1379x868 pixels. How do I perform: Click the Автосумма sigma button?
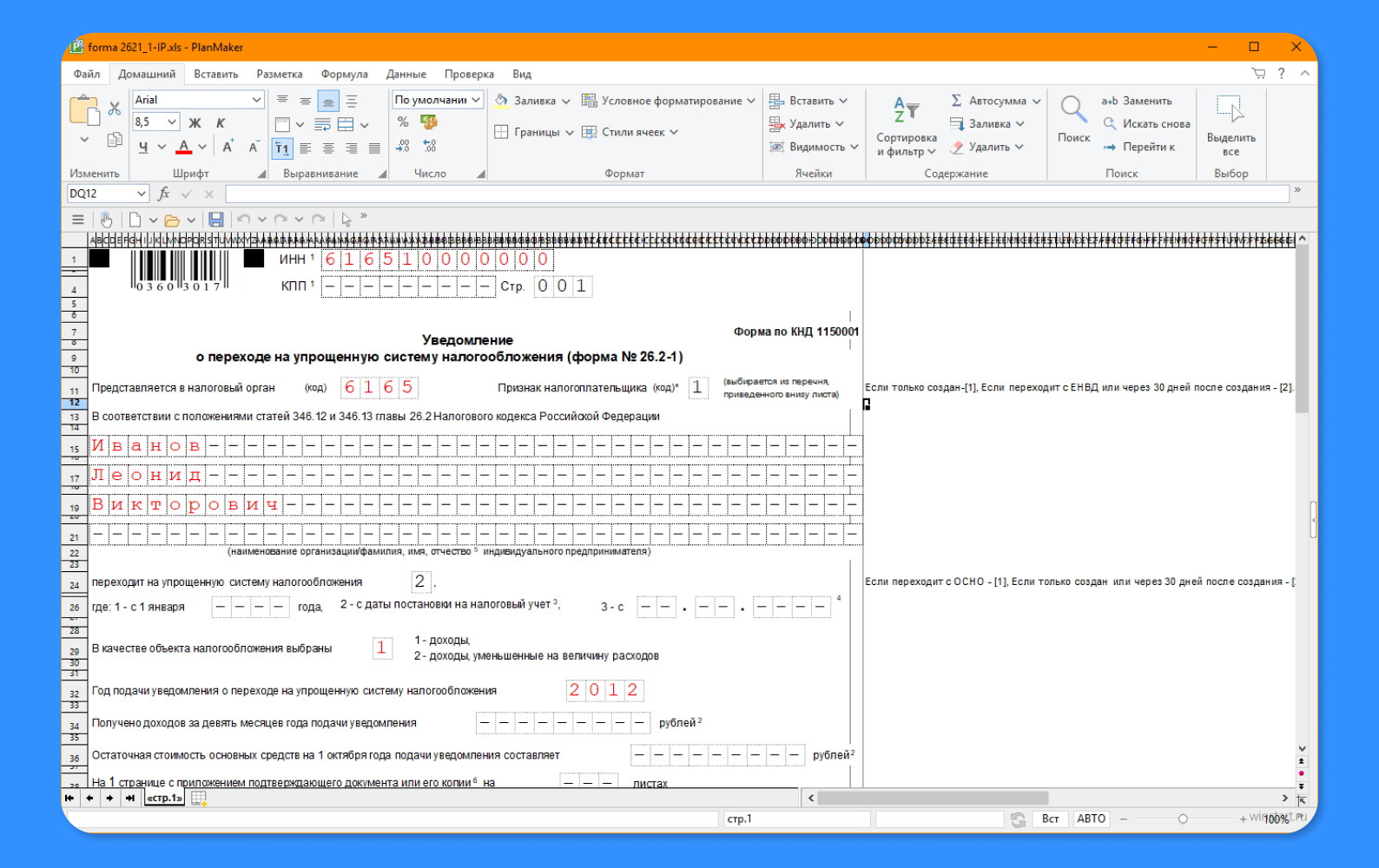pyautogui.click(x=995, y=101)
